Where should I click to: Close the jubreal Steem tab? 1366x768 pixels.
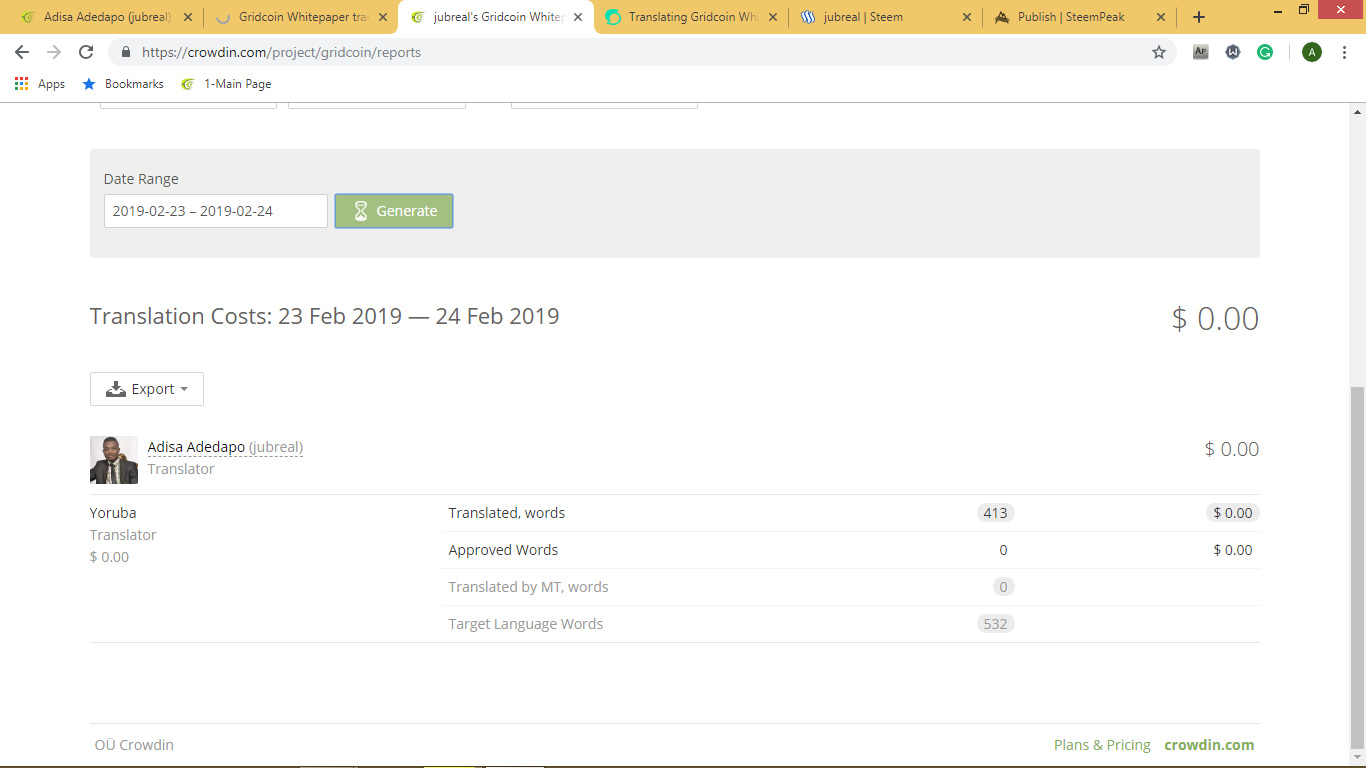point(967,17)
